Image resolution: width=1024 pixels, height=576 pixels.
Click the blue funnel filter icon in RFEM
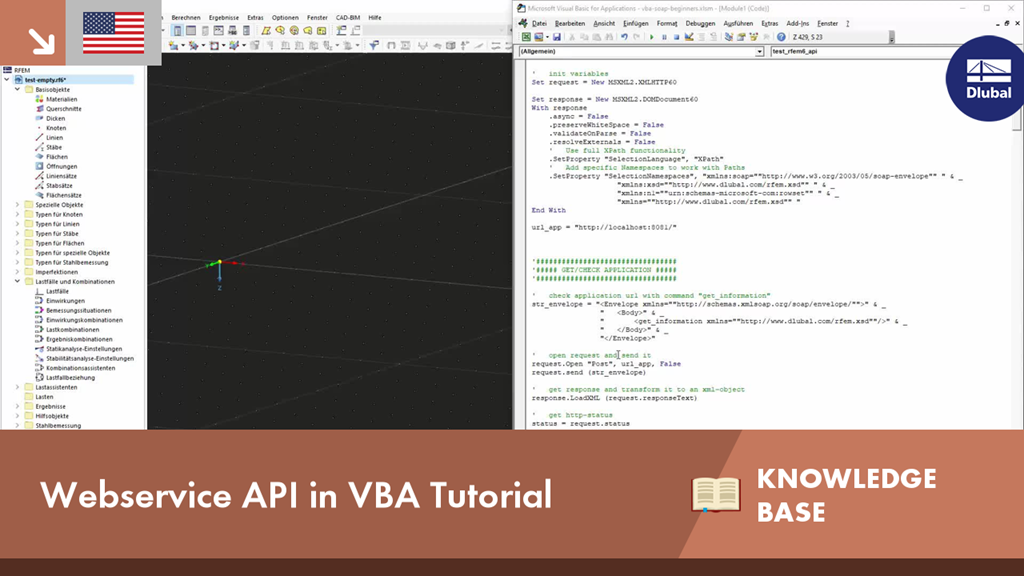374,45
